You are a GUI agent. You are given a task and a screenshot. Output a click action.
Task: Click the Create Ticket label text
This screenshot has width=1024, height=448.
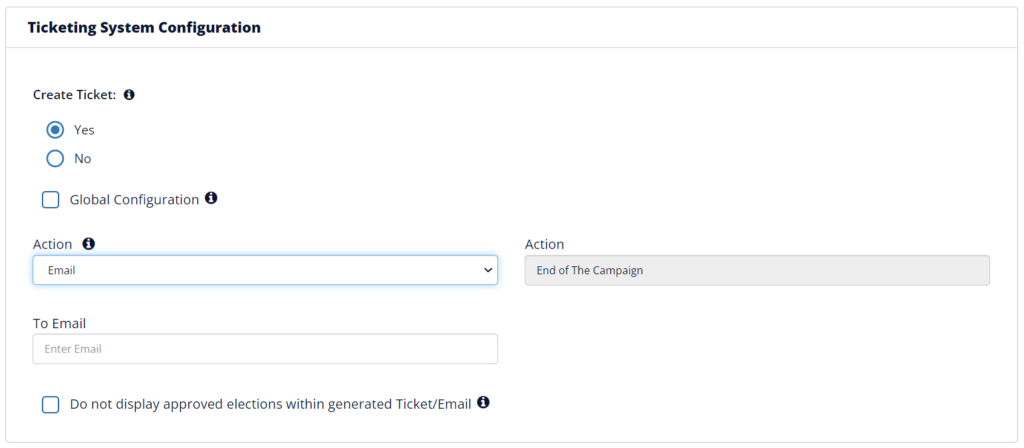[x=74, y=95]
